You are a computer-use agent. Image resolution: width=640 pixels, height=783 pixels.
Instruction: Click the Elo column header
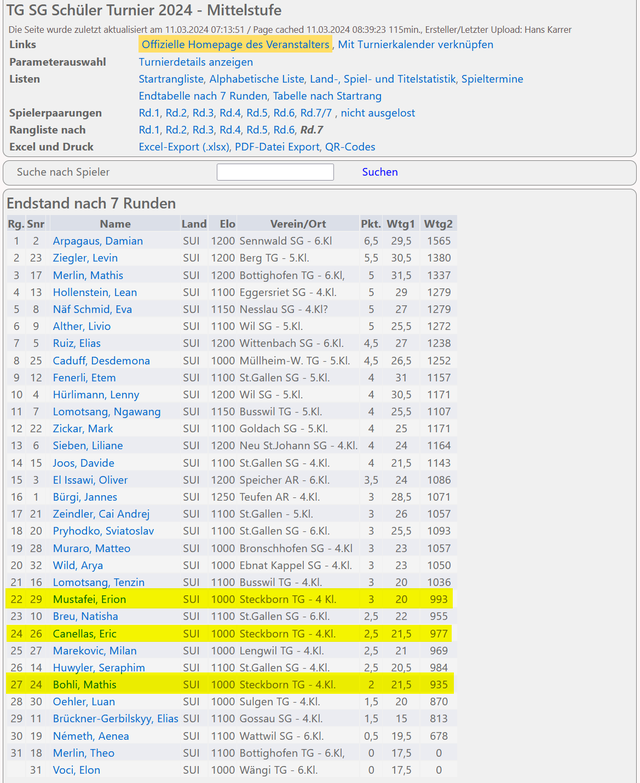pyautogui.click(x=228, y=224)
